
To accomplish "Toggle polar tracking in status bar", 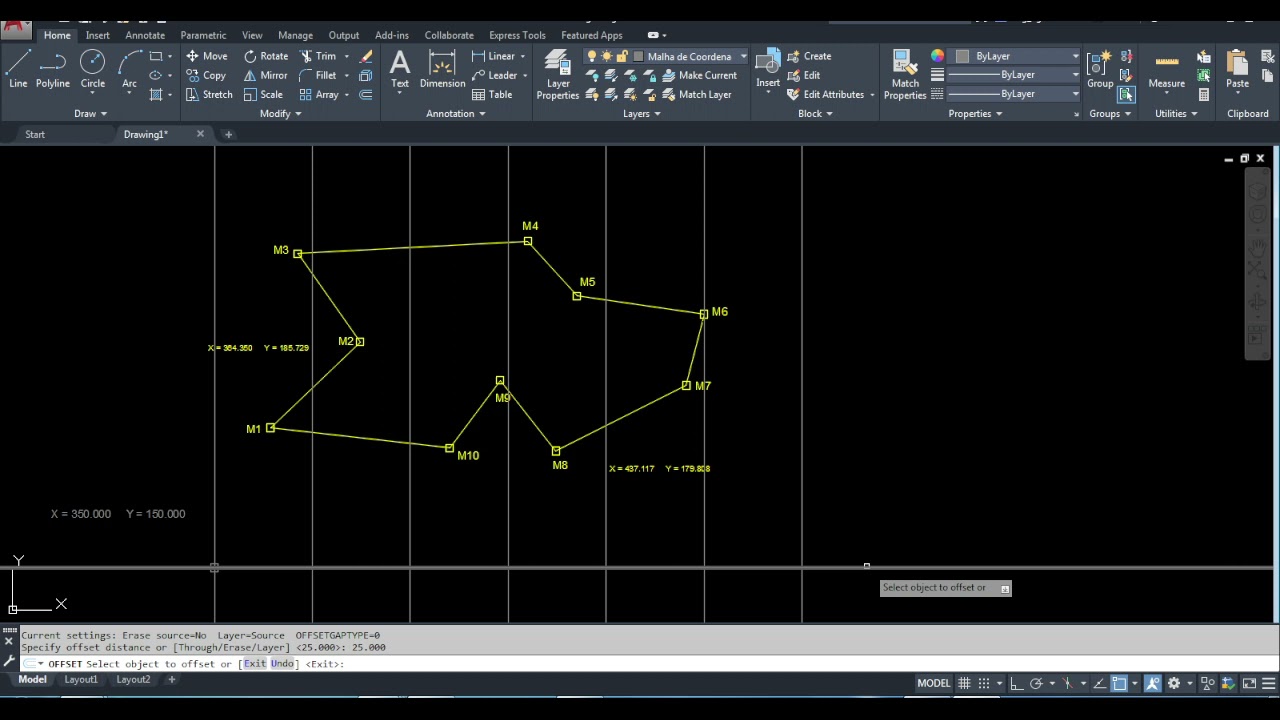I will (x=1036, y=683).
